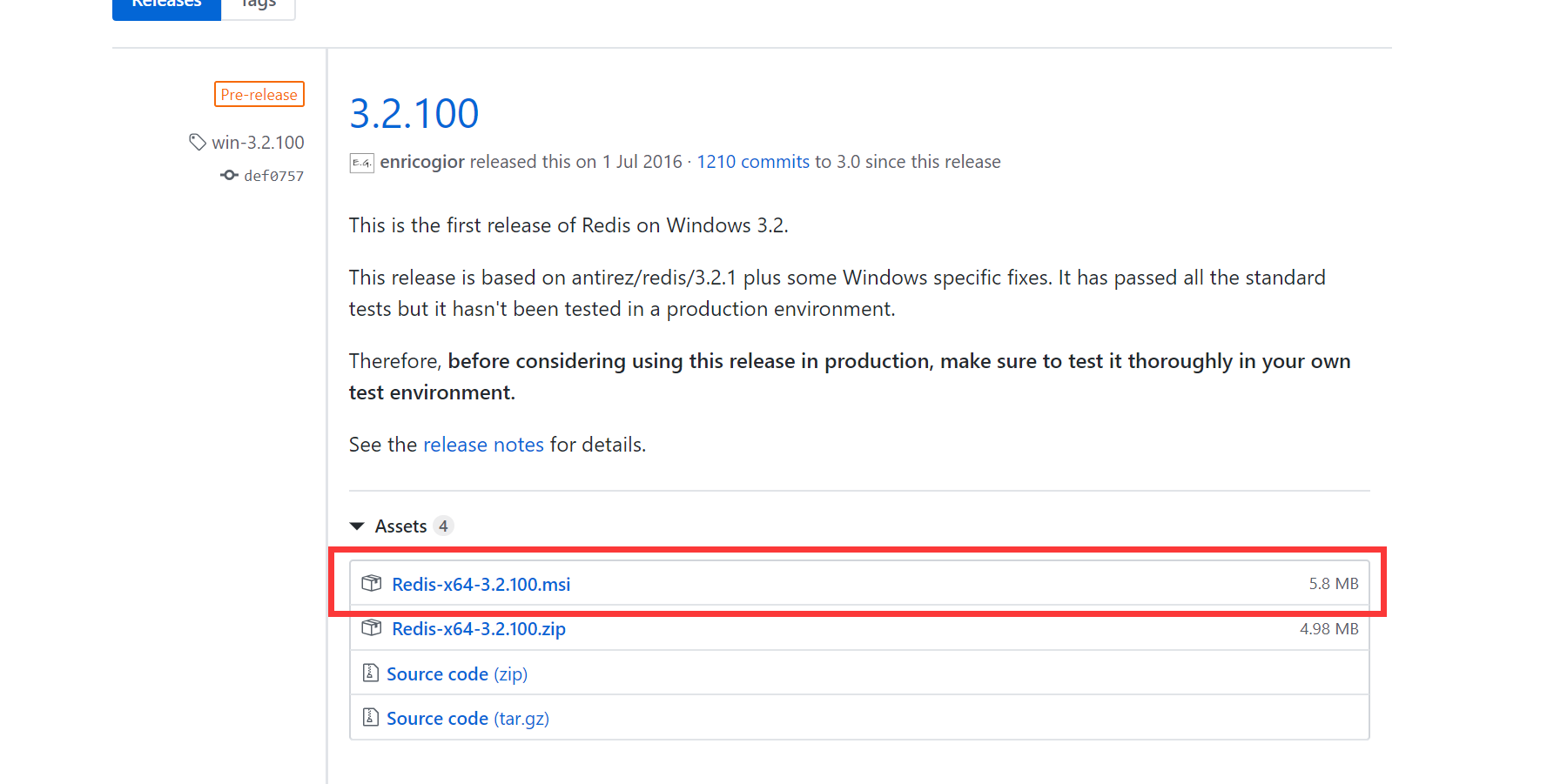The image size is (1547, 784).
Task: Click the Assets count badge showing 4
Action: pyautogui.click(x=444, y=526)
